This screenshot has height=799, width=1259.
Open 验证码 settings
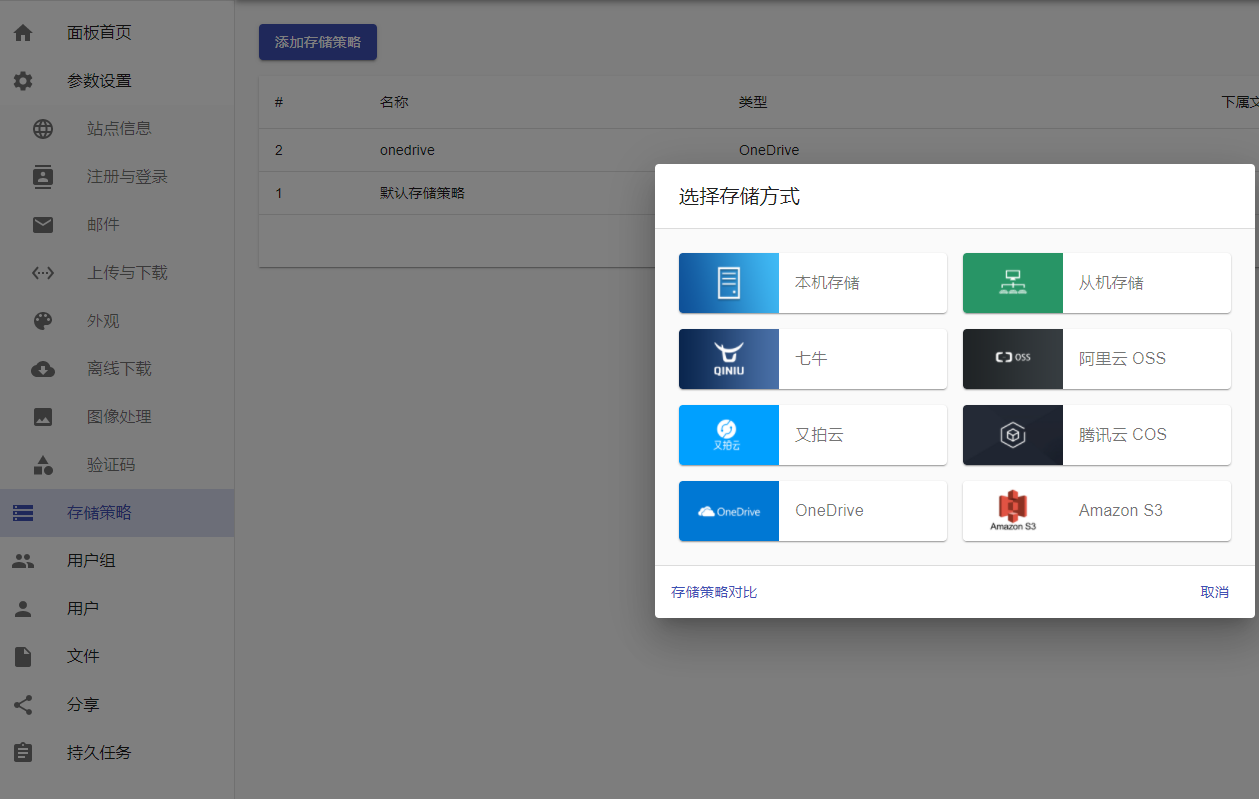pos(117,465)
